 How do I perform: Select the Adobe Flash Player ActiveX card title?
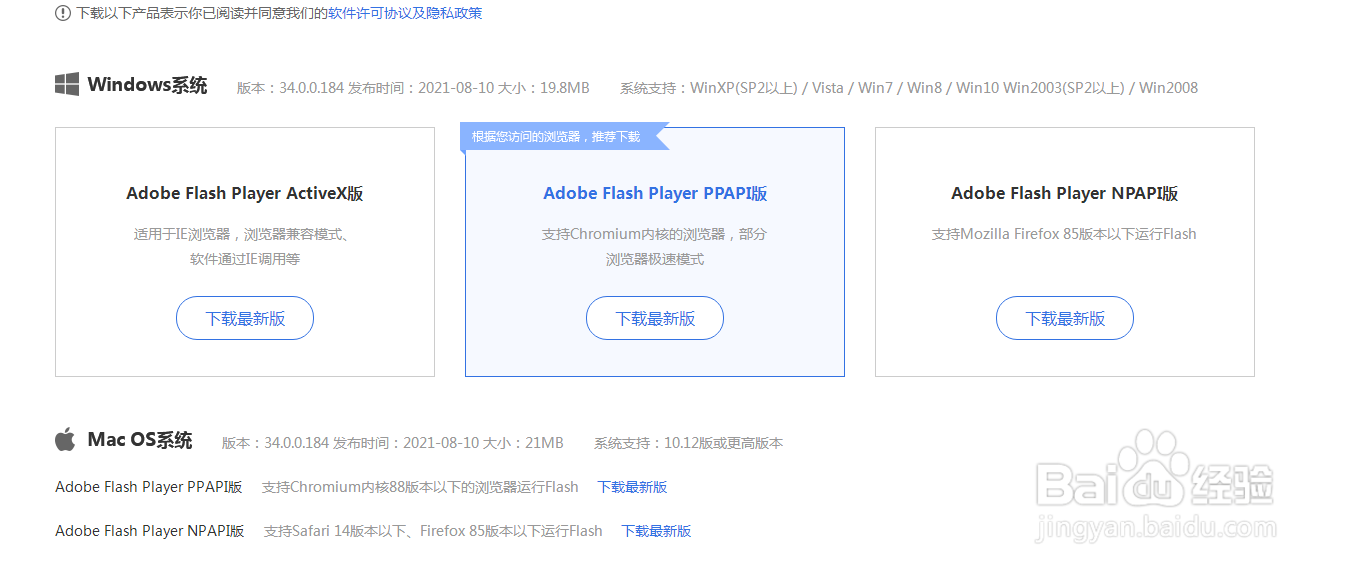click(x=245, y=193)
